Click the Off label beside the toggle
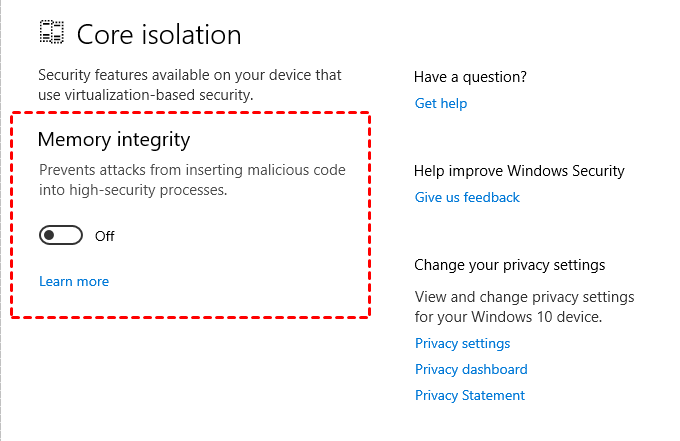The image size is (680, 441). point(105,236)
